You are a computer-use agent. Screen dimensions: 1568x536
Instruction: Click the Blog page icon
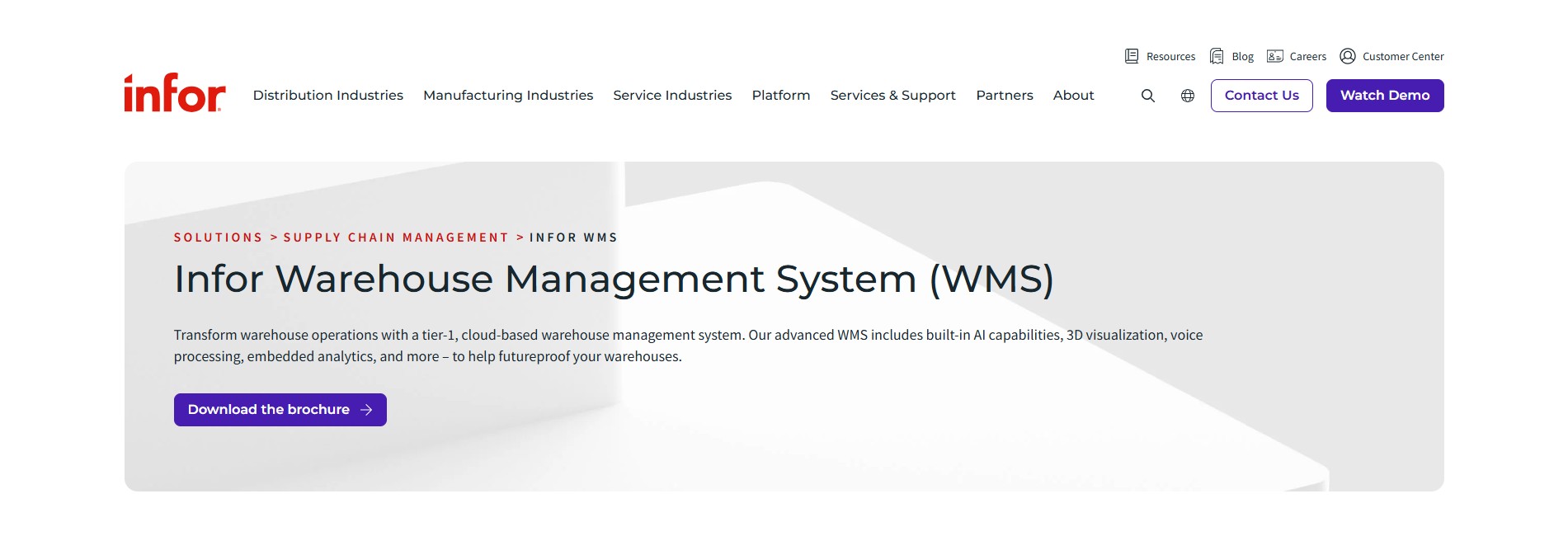(x=1217, y=56)
